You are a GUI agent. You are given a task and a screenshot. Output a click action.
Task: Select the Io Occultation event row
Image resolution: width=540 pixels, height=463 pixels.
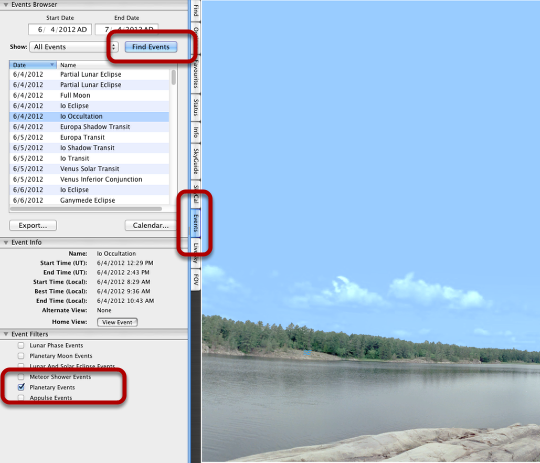(90, 116)
